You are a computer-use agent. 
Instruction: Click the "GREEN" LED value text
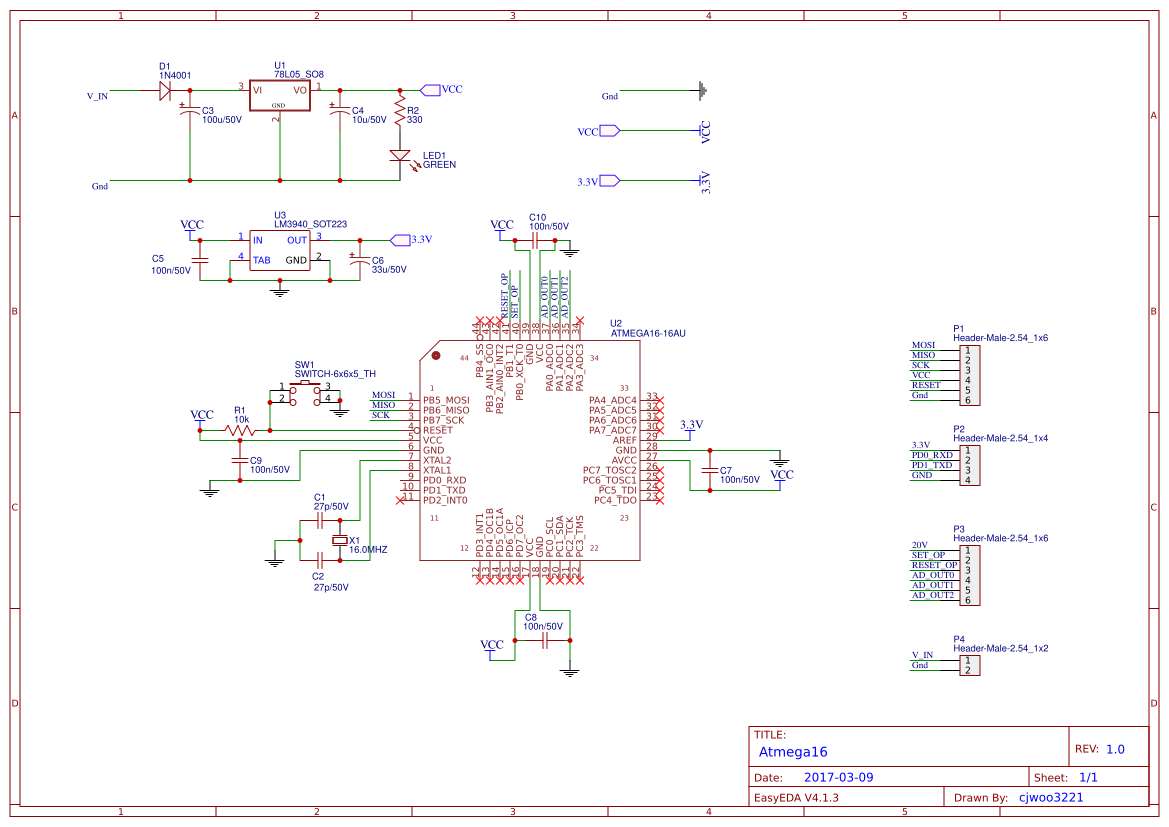439,165
